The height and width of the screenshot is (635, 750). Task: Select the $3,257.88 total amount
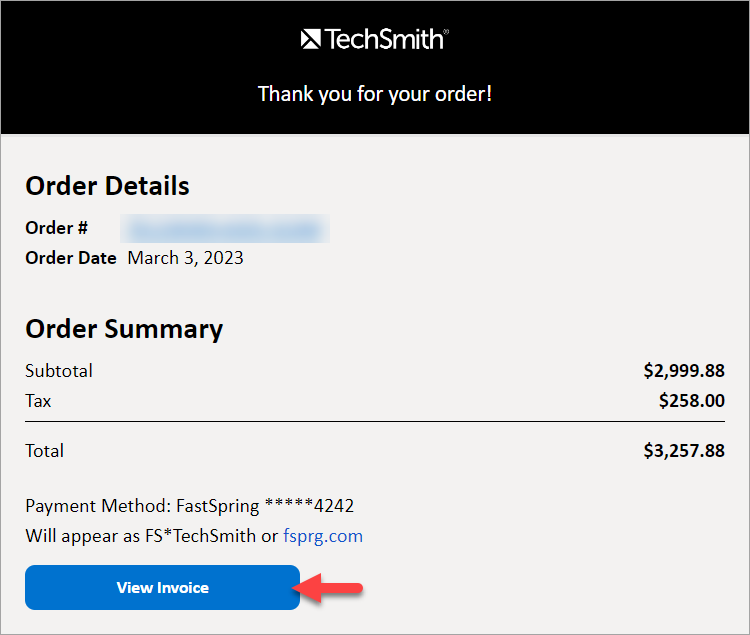[684, 451]
